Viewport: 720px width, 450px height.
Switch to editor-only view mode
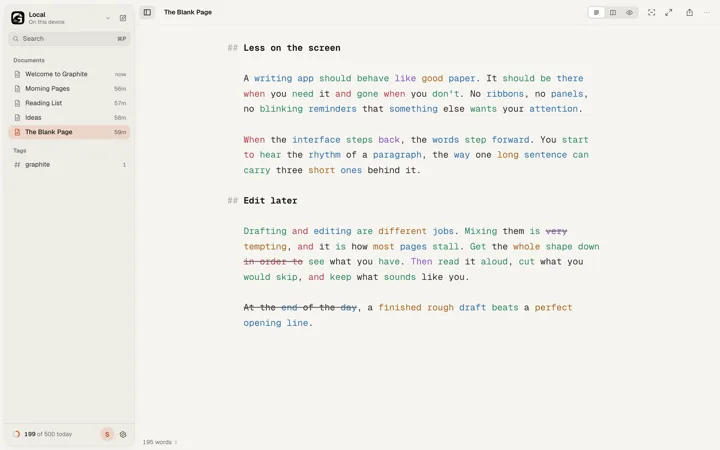point(596,12)
